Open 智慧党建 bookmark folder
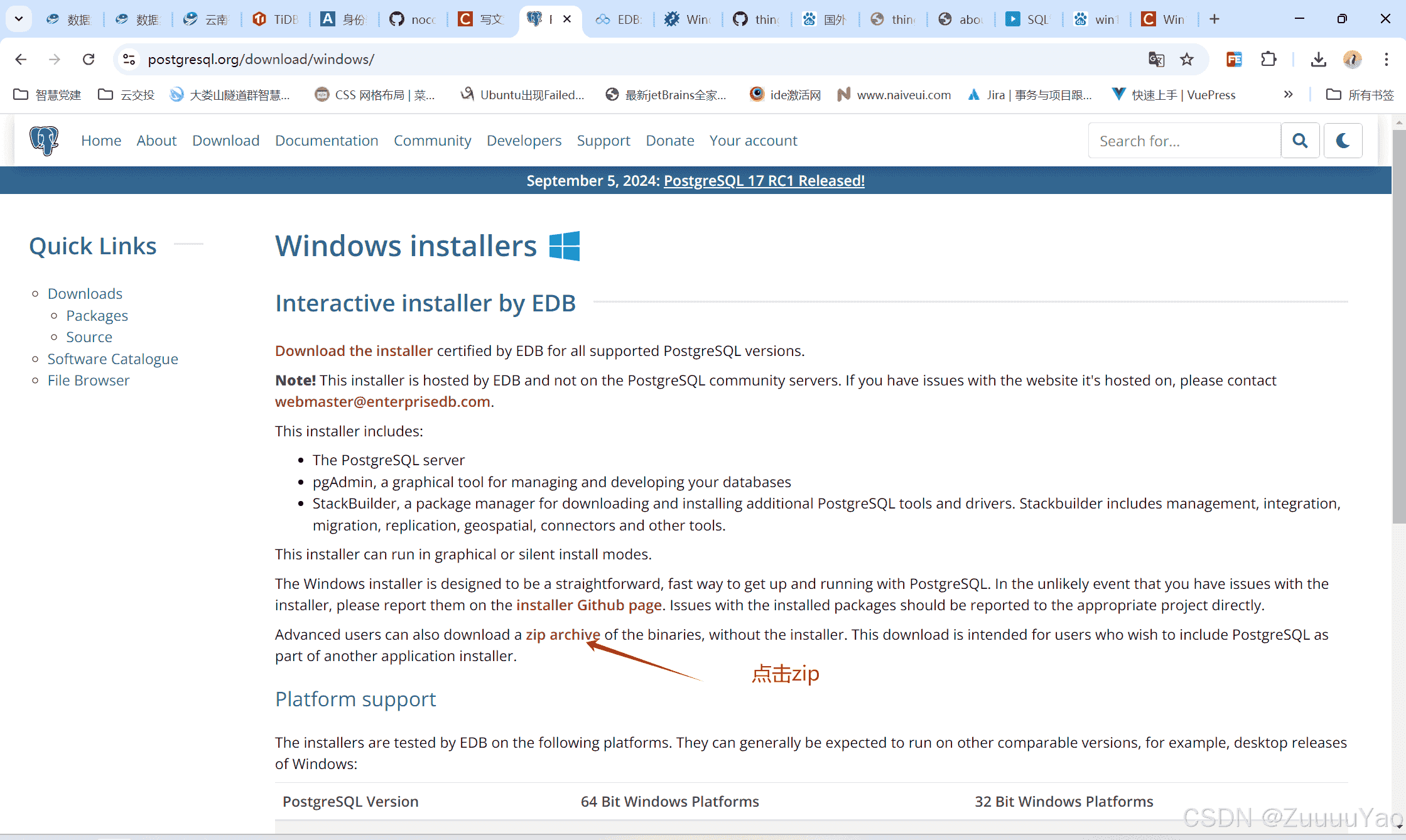 [x=47, y=95]
